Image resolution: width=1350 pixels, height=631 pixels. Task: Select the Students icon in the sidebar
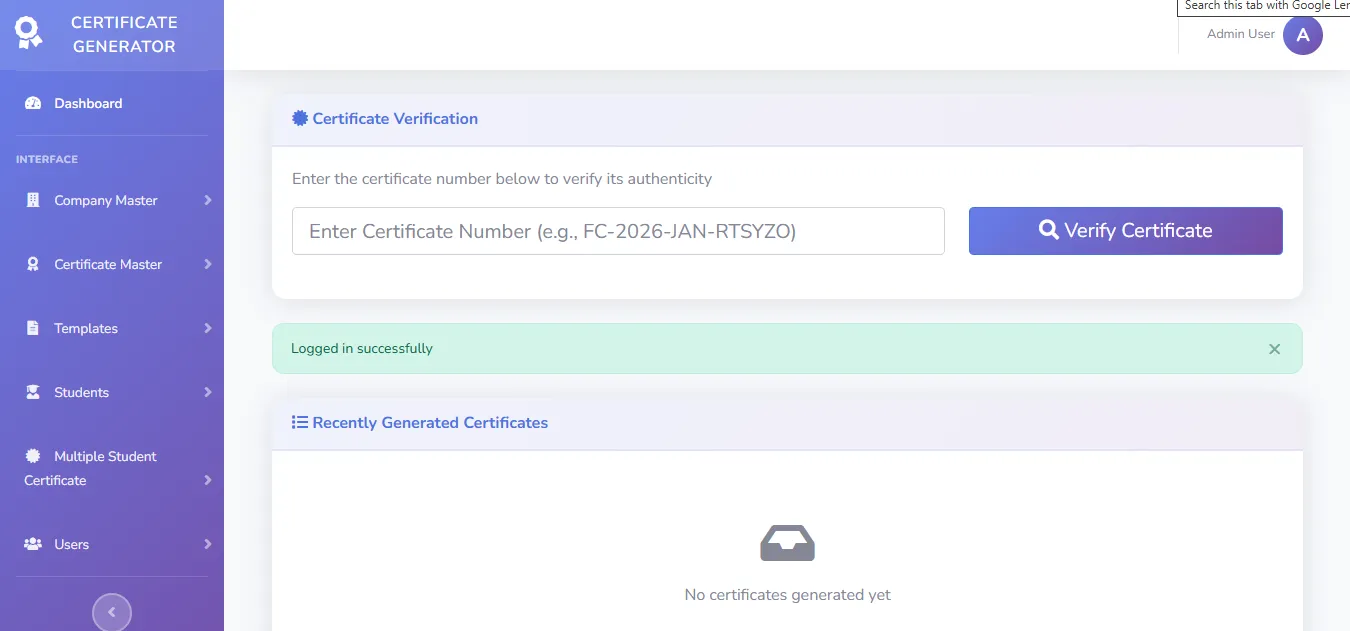(x=33, y=392)
